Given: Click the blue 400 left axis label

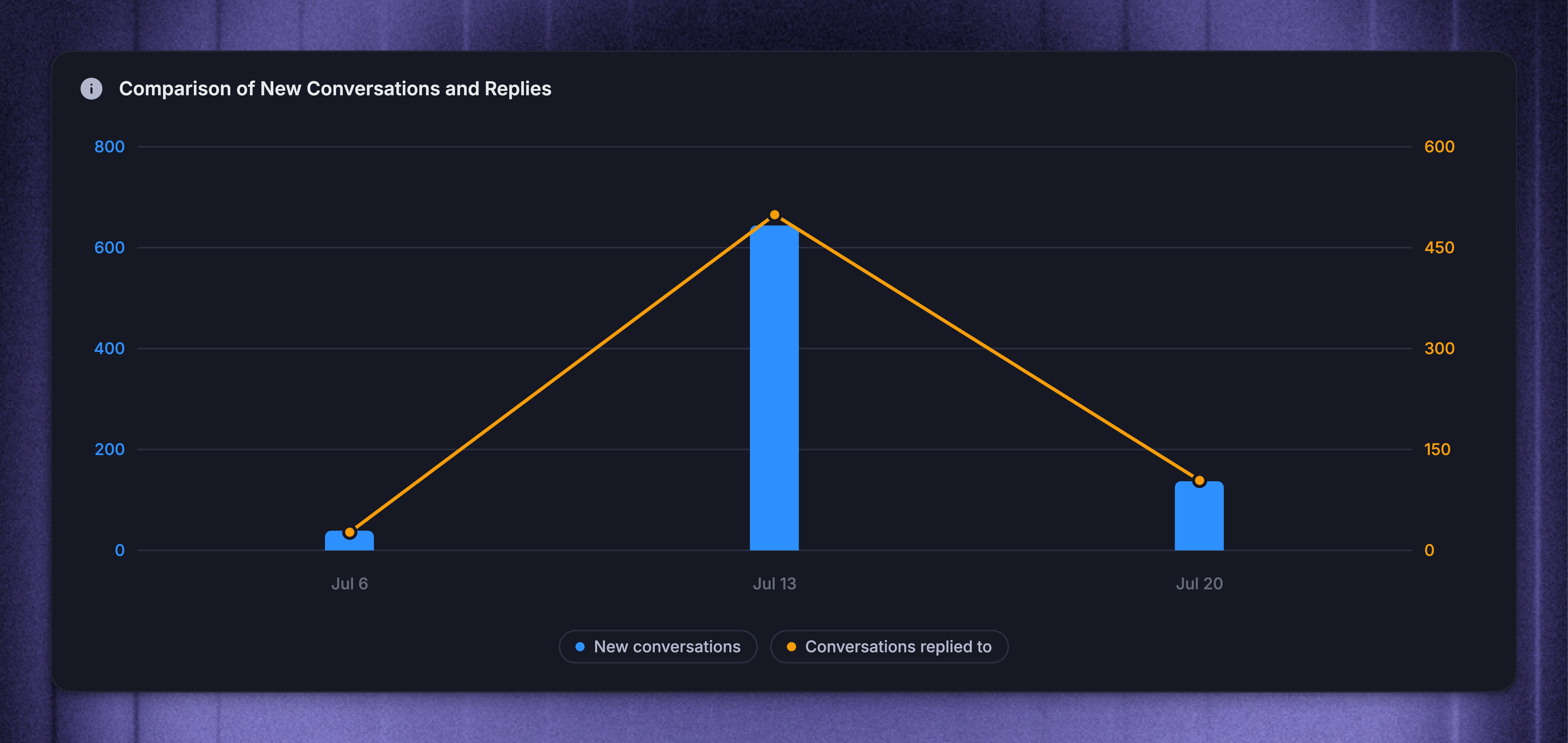Looking at the screenshot, I should [110, 348].
